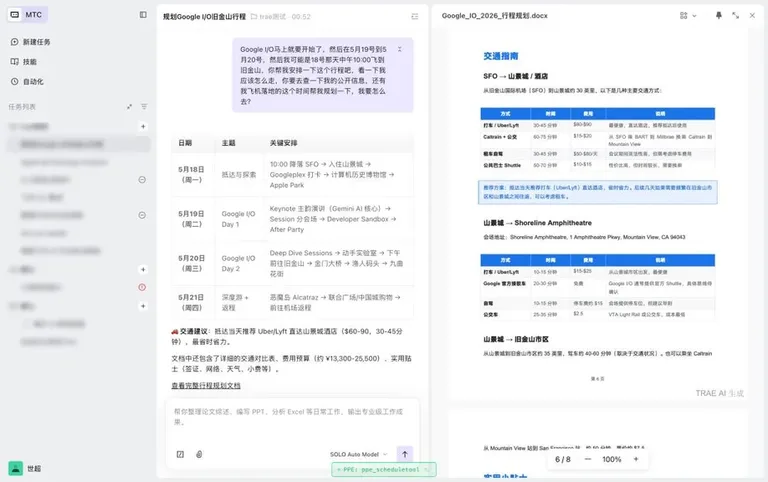Collapse the left sidebar panel icon
Image resolution: width=768 pixels, height=482 pixels.
pos(143,15)
